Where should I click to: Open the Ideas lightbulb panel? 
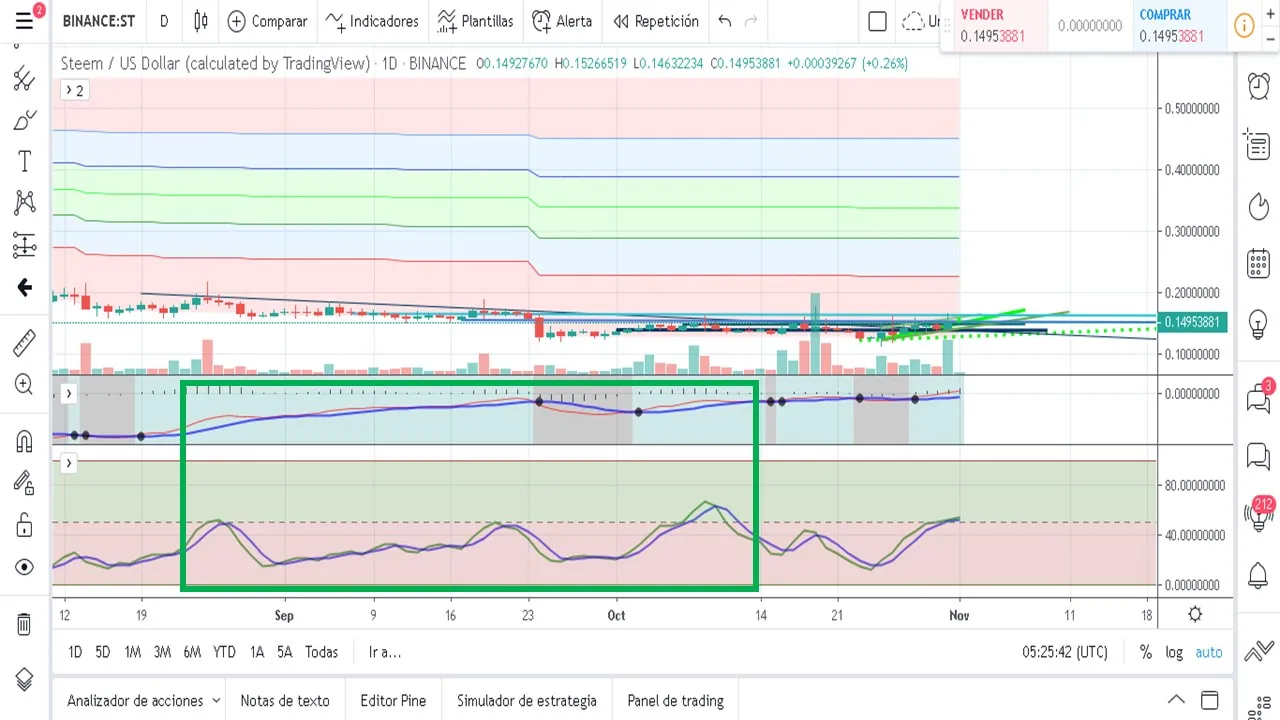click(1258, 323)
